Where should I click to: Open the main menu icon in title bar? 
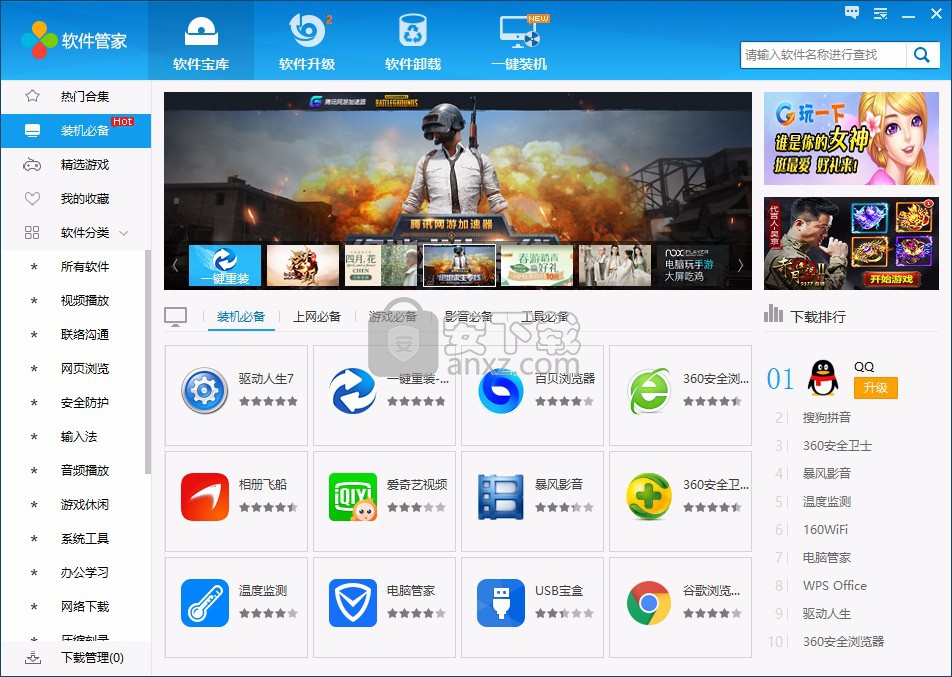[880, 13]
